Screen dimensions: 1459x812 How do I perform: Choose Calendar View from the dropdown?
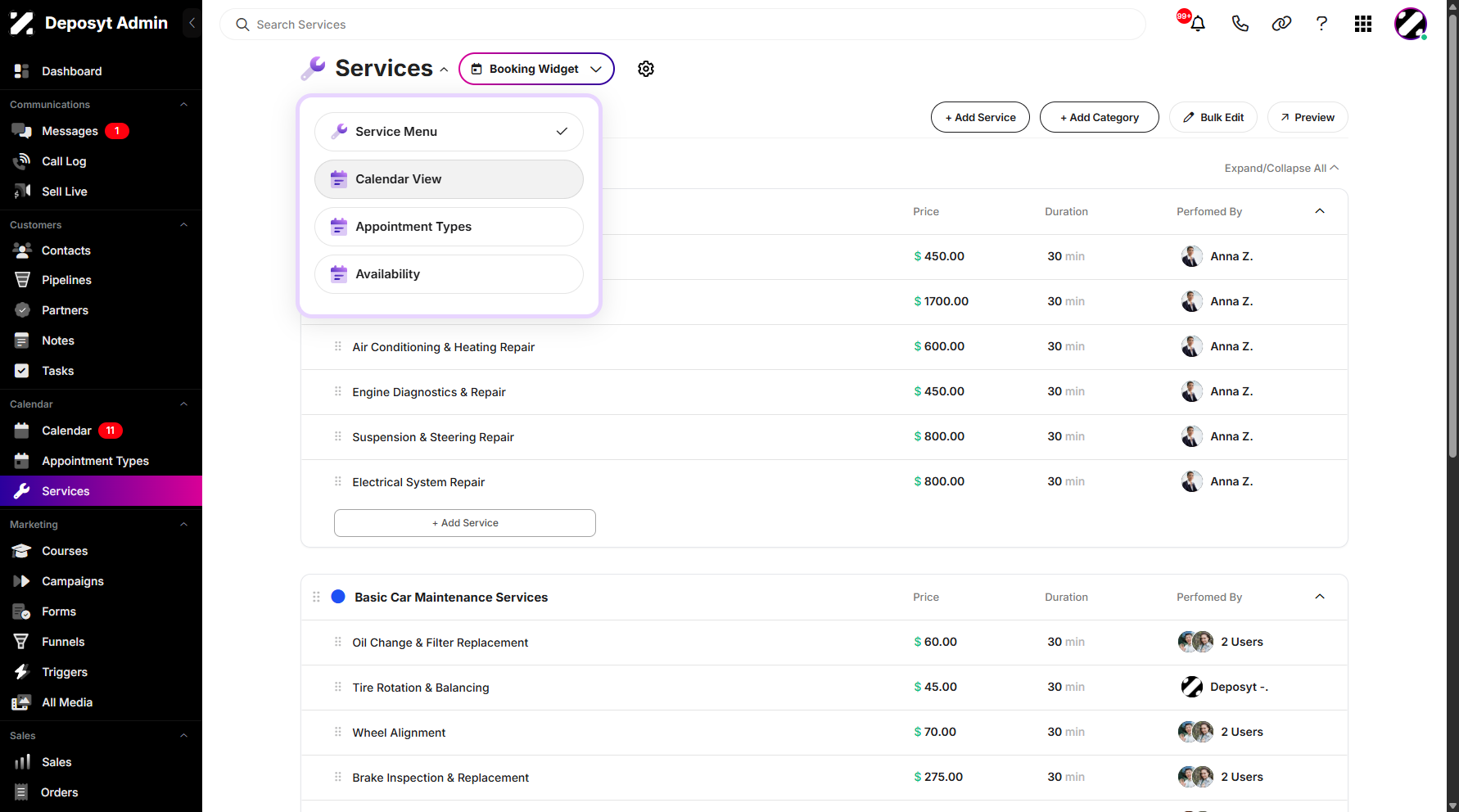click(x=449, y=179)
